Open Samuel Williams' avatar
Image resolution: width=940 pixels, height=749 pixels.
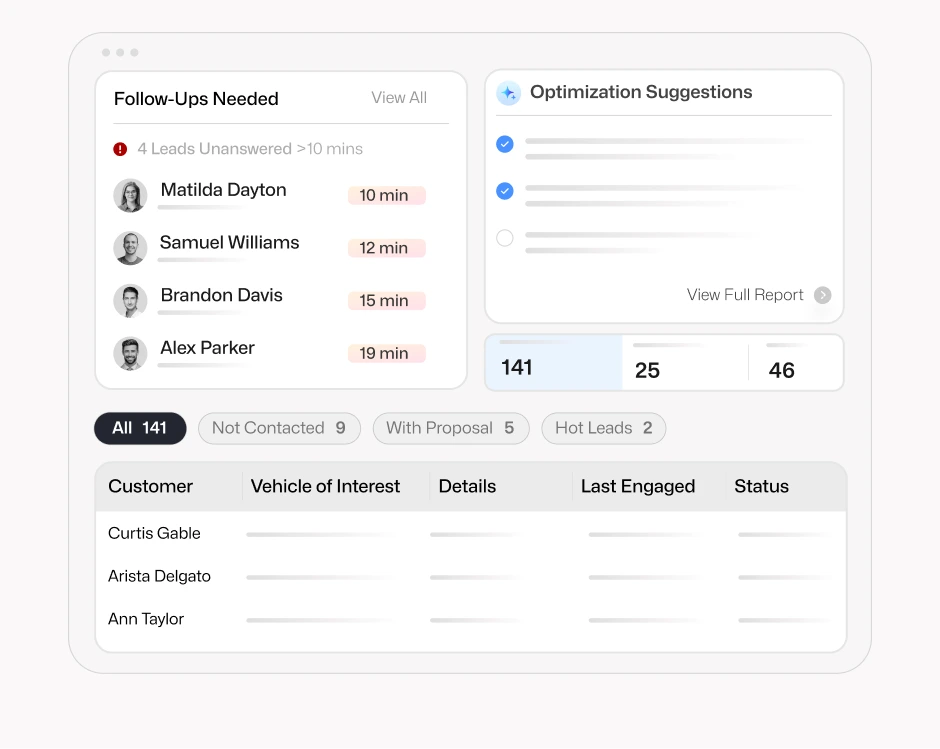tap(130, 248)
